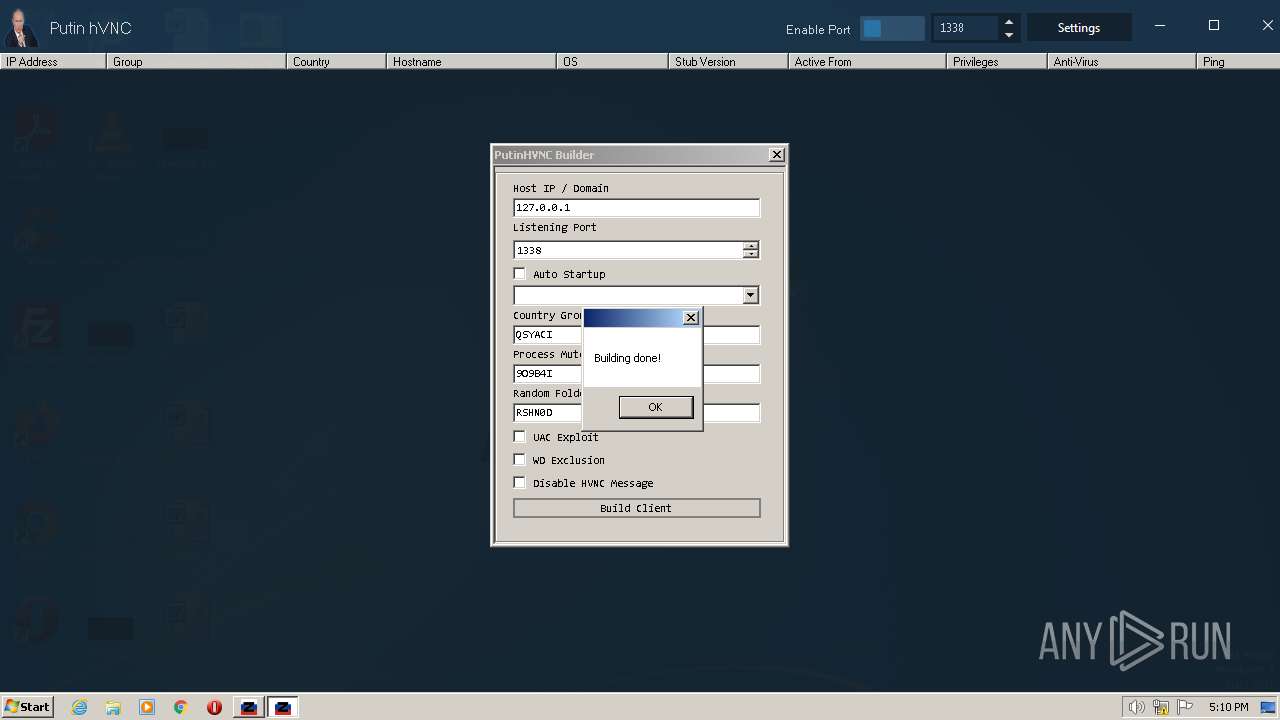Close the Building done message box

tap(690, 317)
